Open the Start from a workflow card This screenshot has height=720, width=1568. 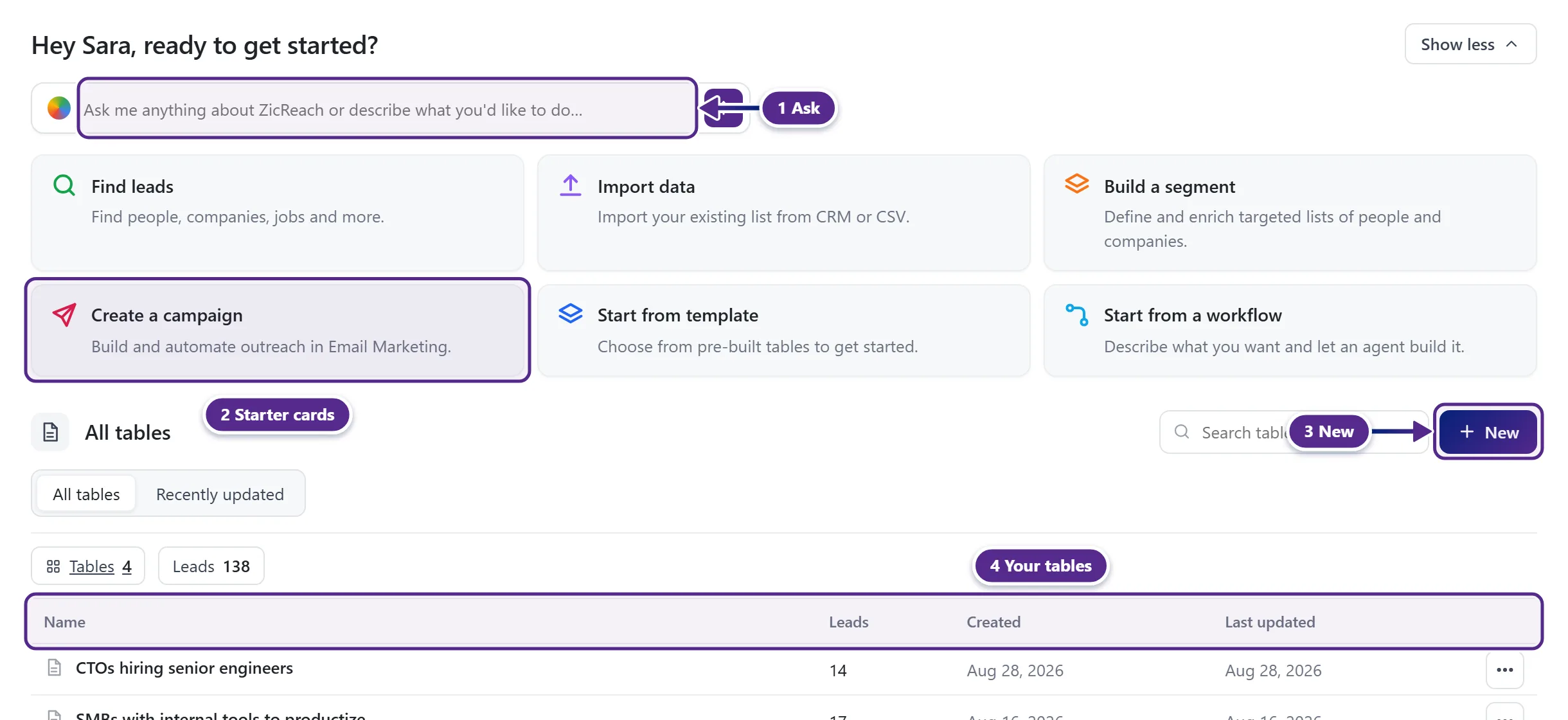1290,330
